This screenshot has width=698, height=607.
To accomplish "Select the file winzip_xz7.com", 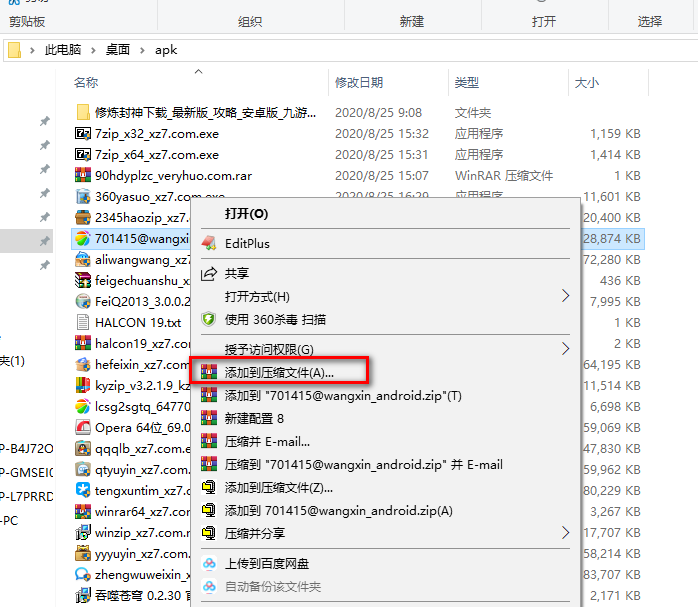I will point(142,533).
